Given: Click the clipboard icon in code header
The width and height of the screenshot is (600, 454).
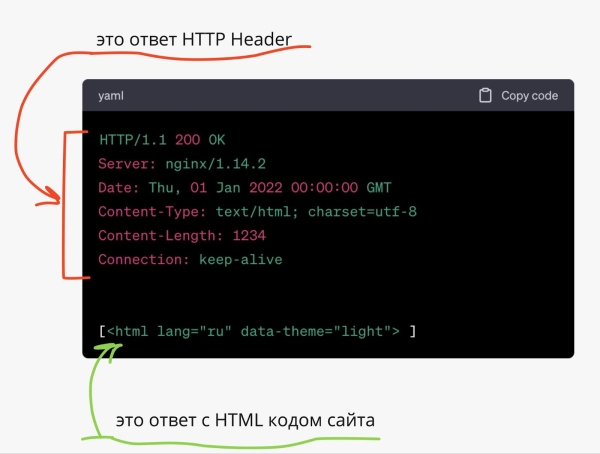Looking at the screenshot, I should coord(486,96).
